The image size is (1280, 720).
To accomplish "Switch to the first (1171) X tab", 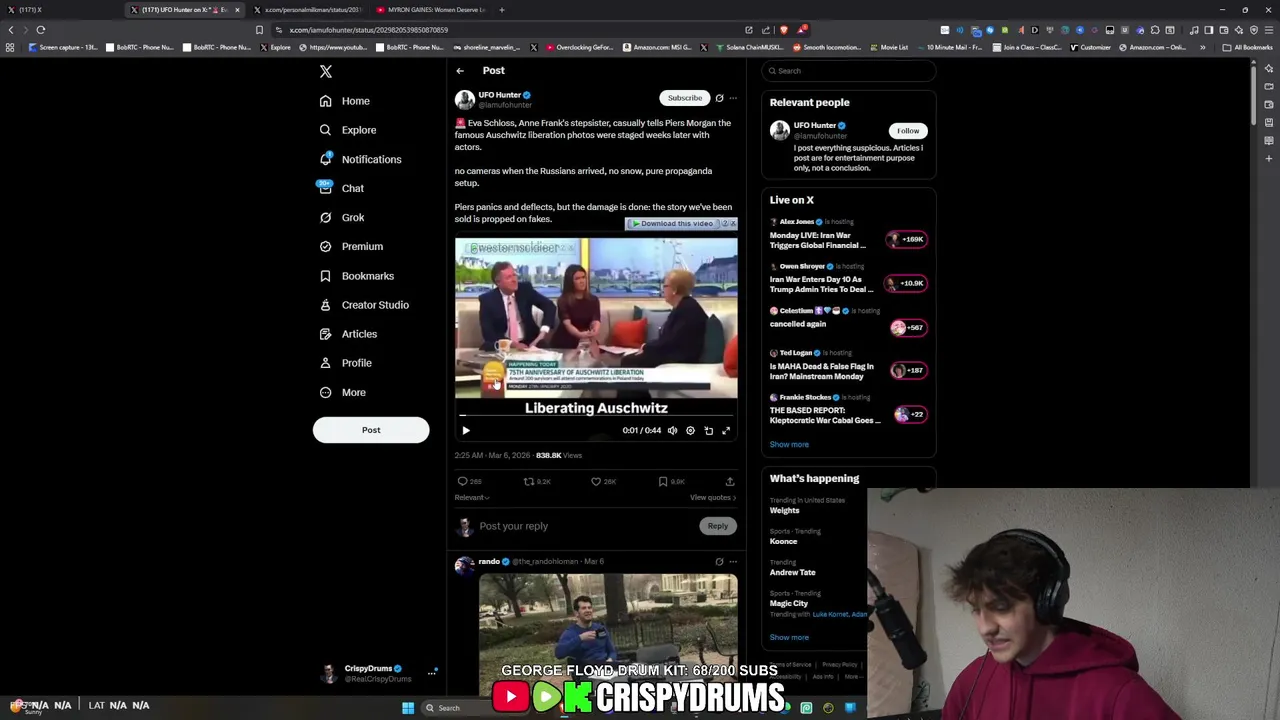I will click(x=60, y=10).
